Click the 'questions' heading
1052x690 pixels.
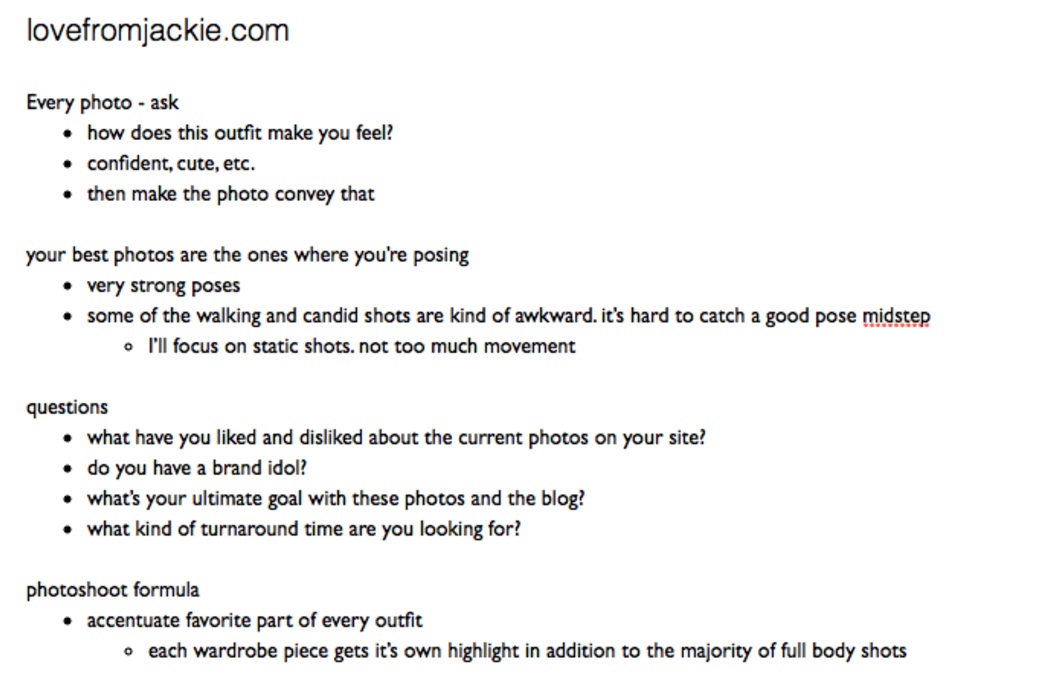tap(67, 407)
